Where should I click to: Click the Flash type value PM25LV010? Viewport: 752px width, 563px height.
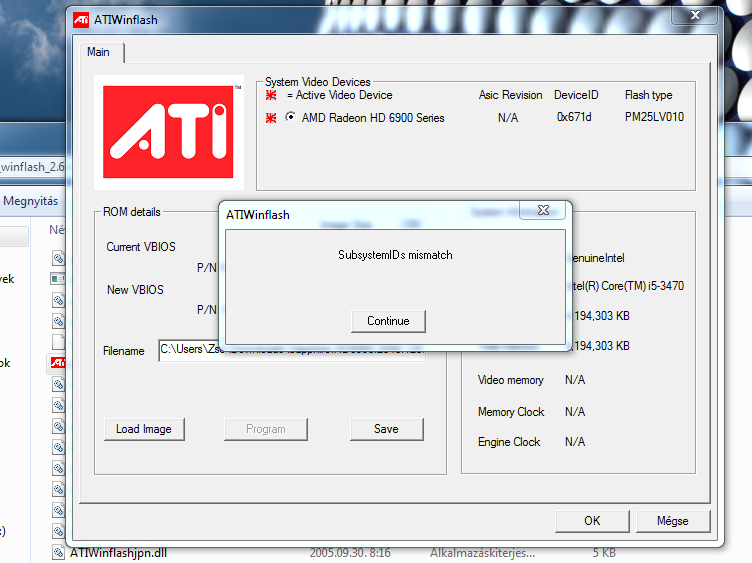(x=654, y=117)
